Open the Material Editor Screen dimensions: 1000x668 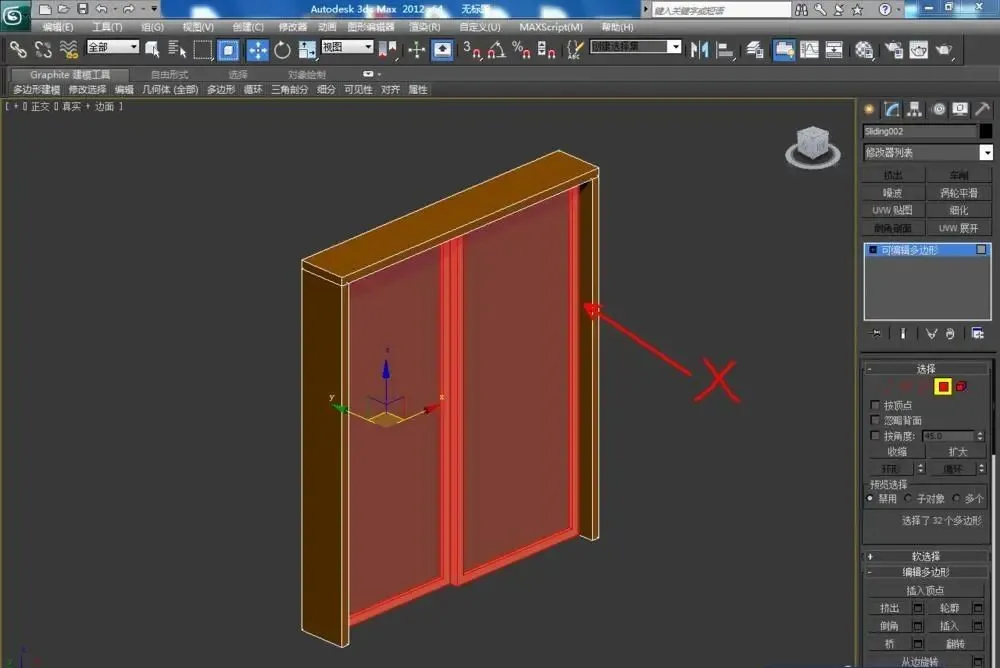(x=864, y=50)
